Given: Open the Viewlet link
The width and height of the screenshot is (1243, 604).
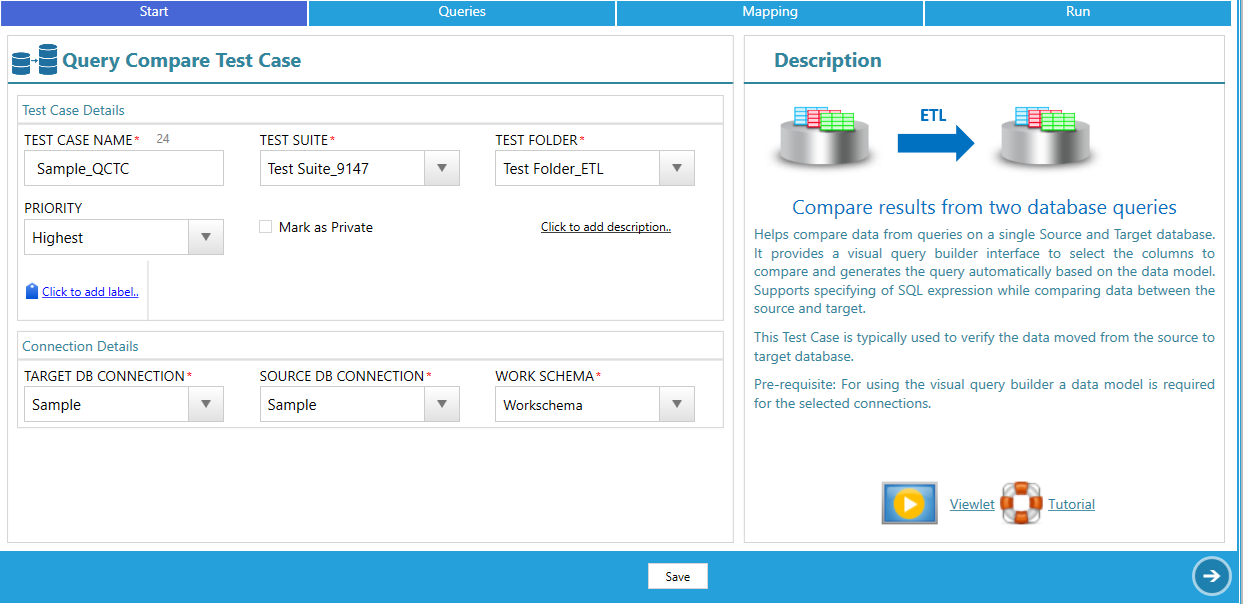Looking at the screenshot, I should coord(972,504).
